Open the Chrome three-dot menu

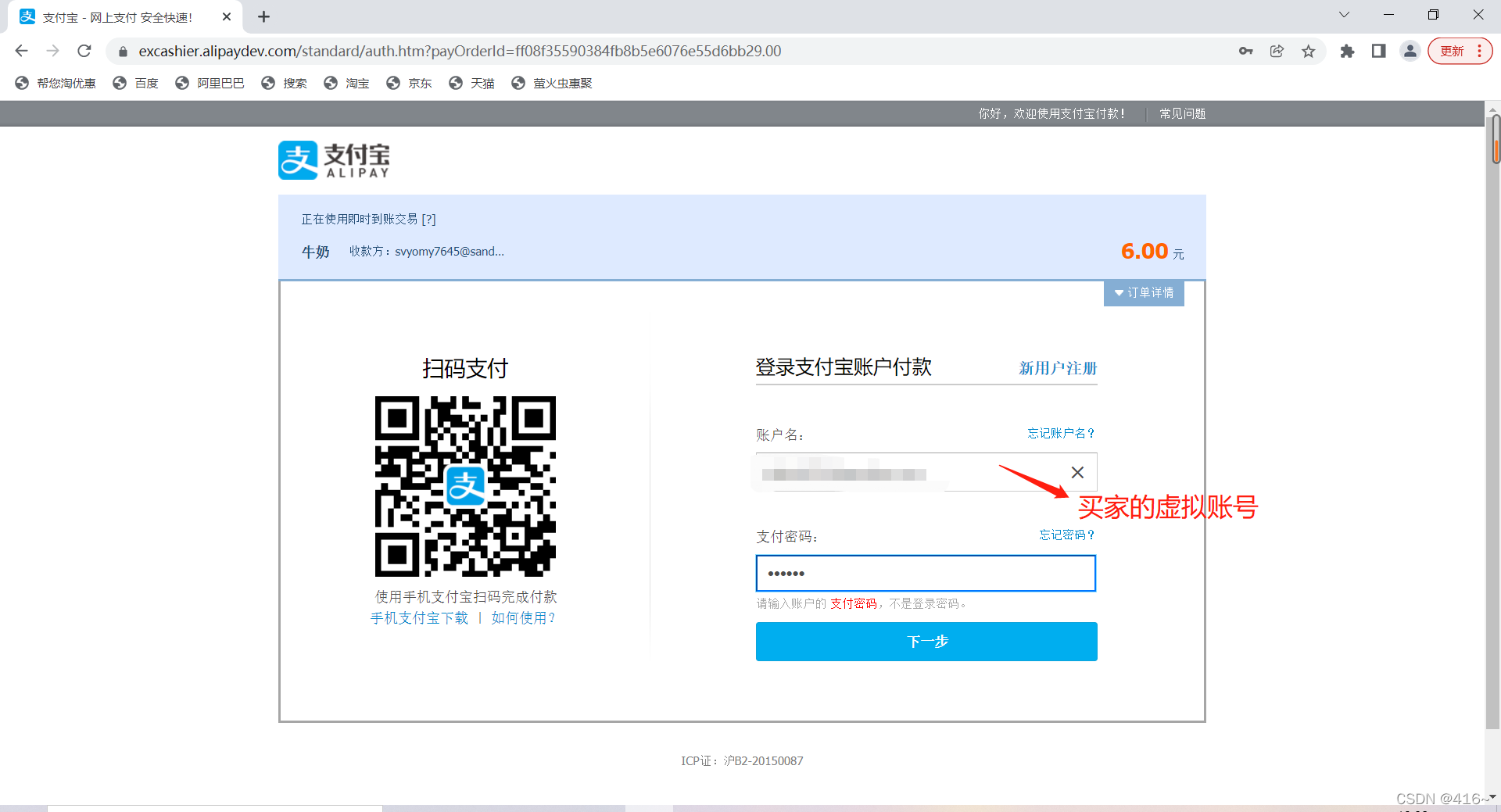coord(1479,51)
